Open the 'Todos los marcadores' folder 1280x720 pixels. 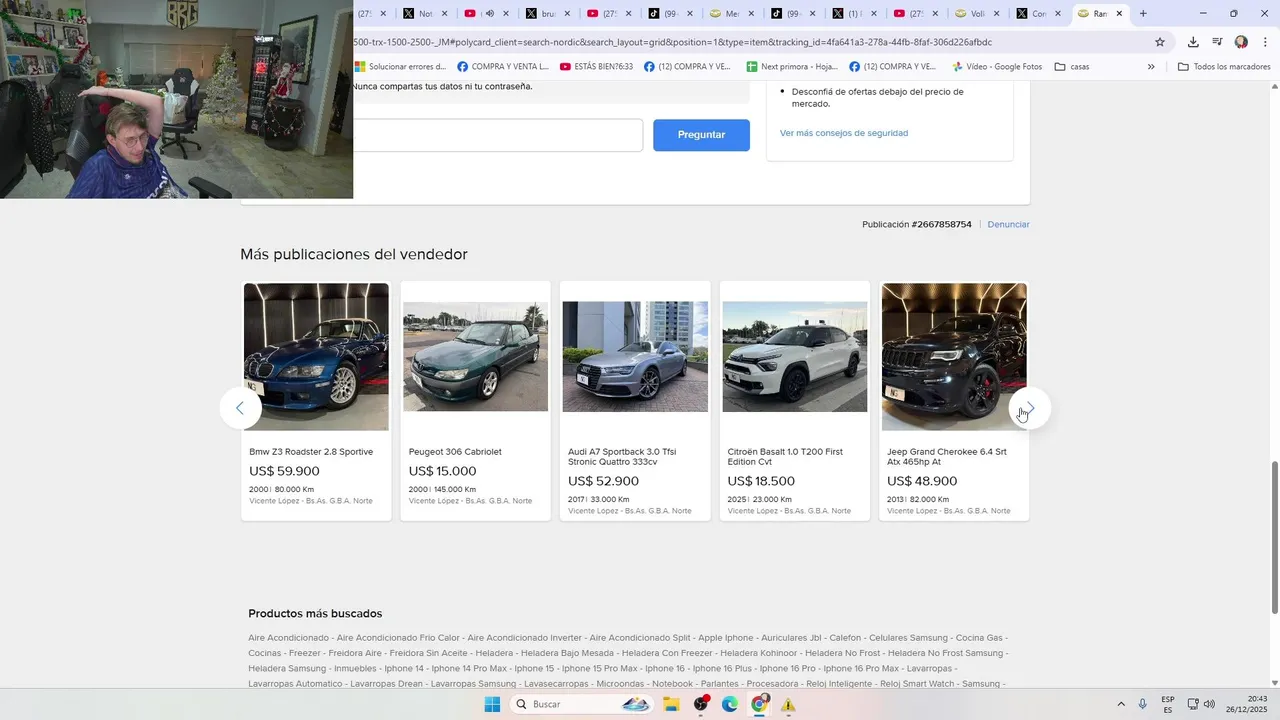pos(1224,67)
